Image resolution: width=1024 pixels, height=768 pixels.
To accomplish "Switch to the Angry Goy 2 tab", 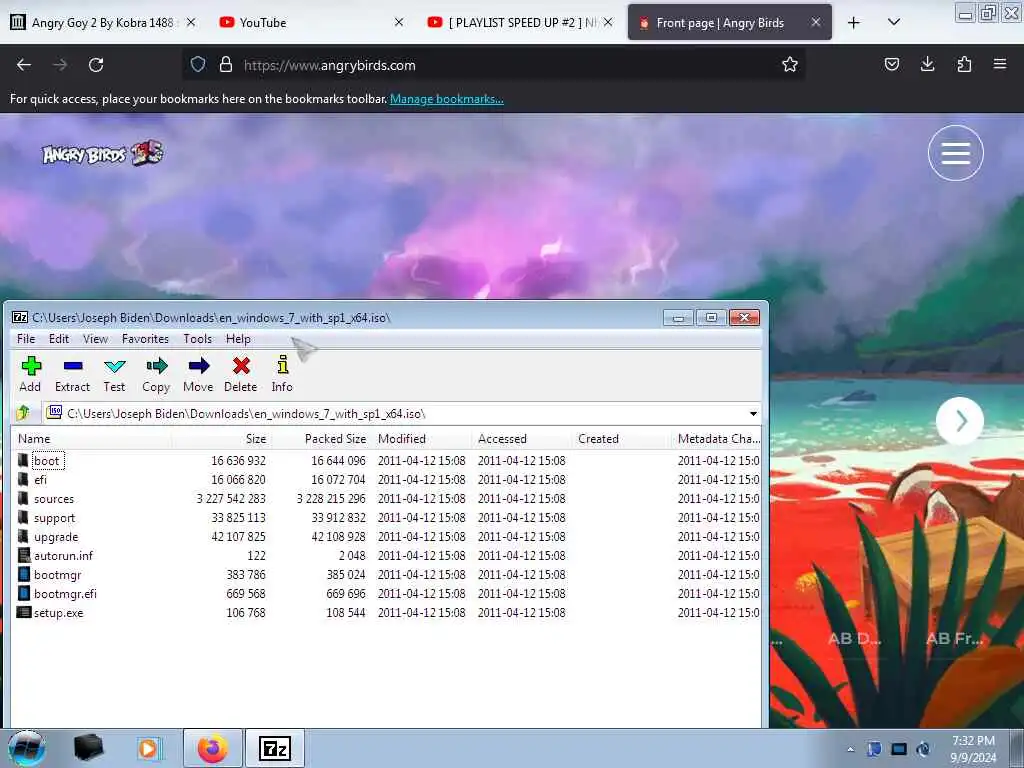I will pos(103,22).
